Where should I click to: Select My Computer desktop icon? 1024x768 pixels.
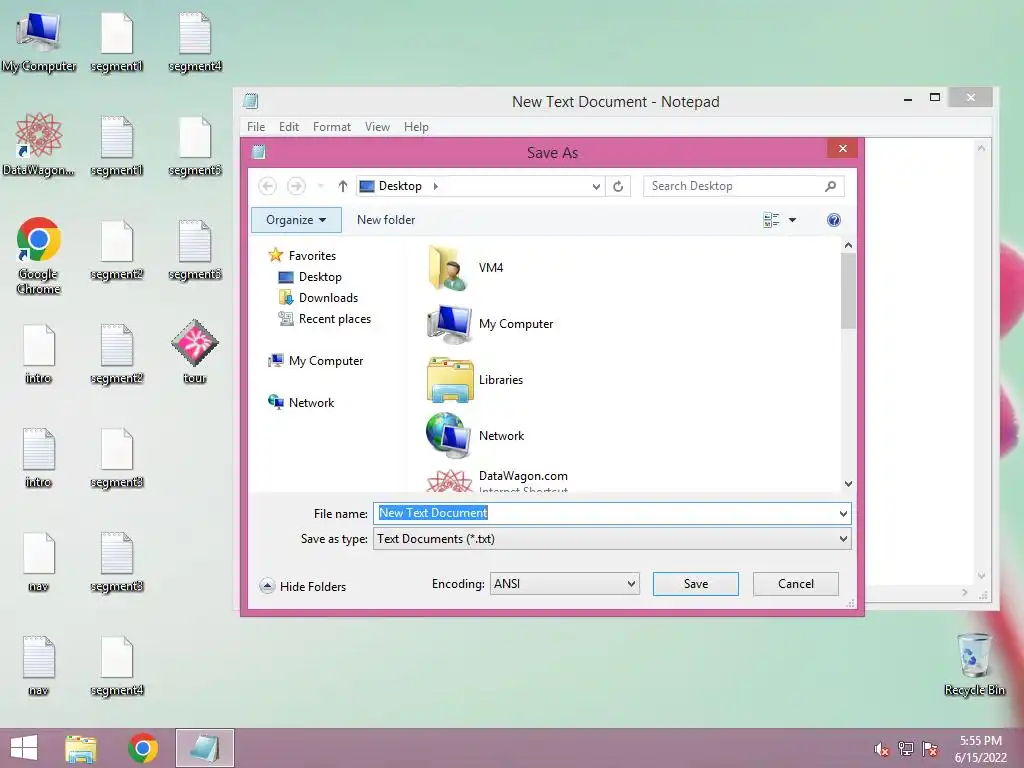click(39, 41)
